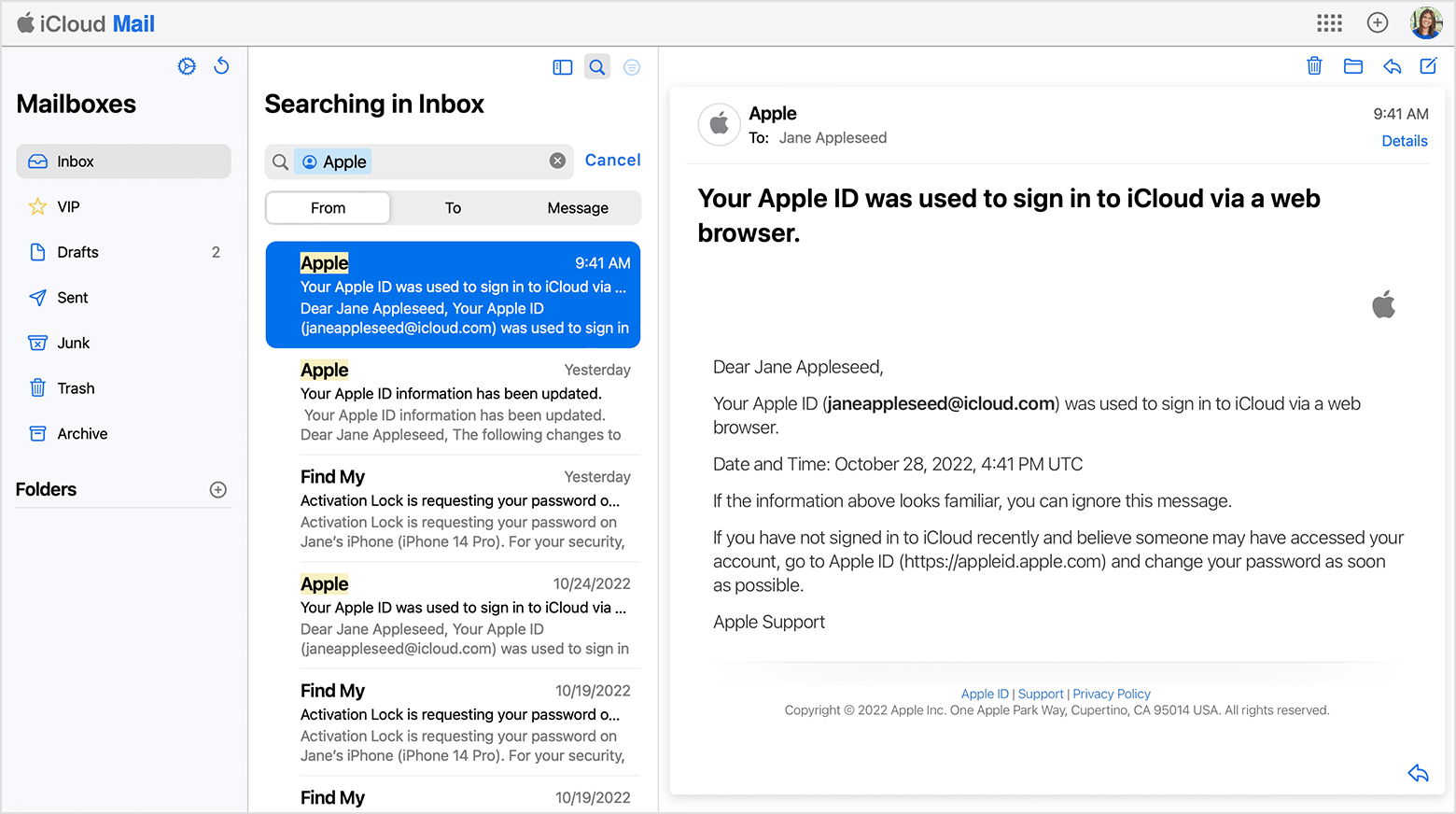This screenshot has height=814, width=1456.
Task: Click the reply arrow at message bottom
Action: coord(1418,773)
